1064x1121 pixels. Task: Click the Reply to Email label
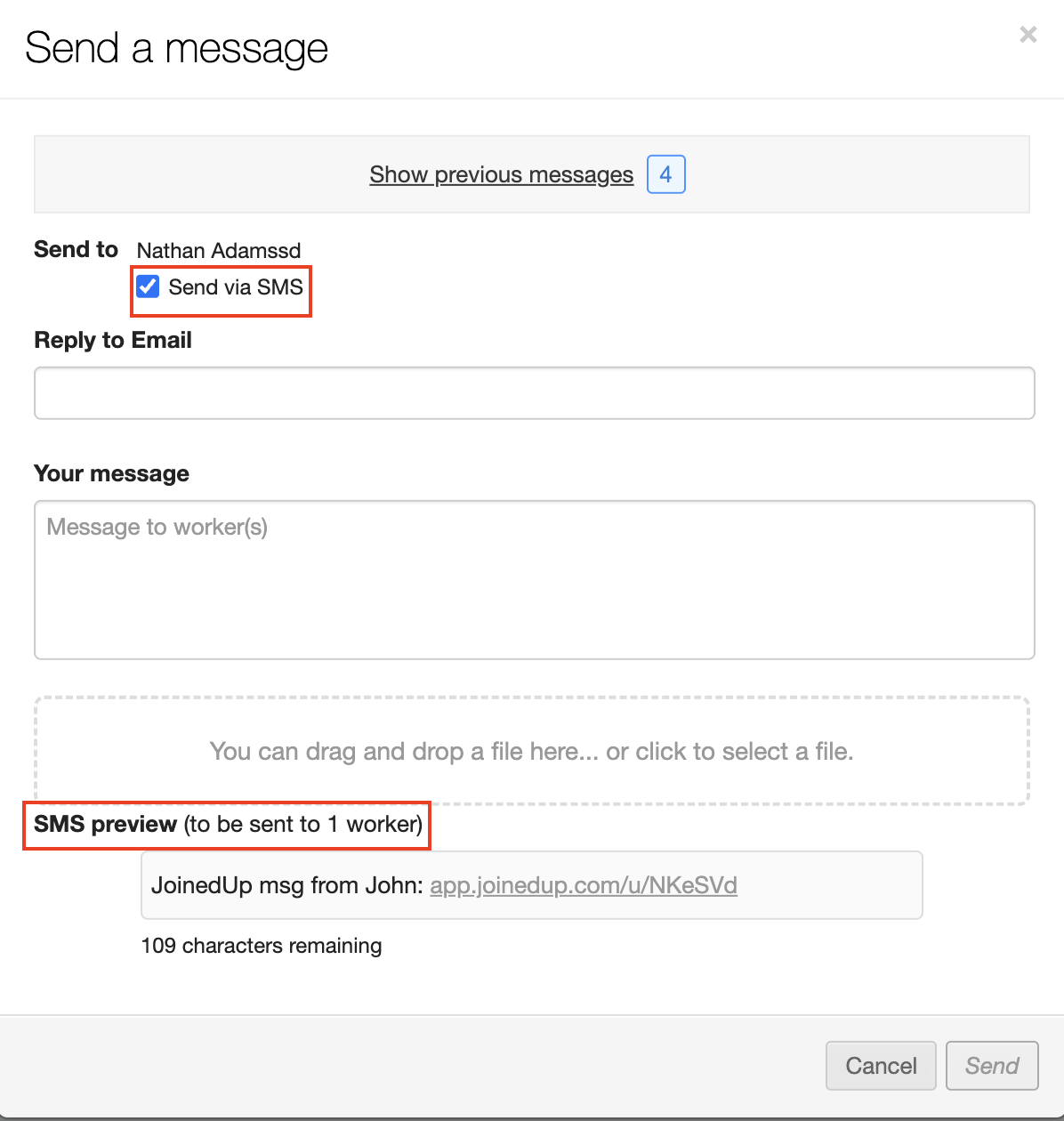[113, 341]
